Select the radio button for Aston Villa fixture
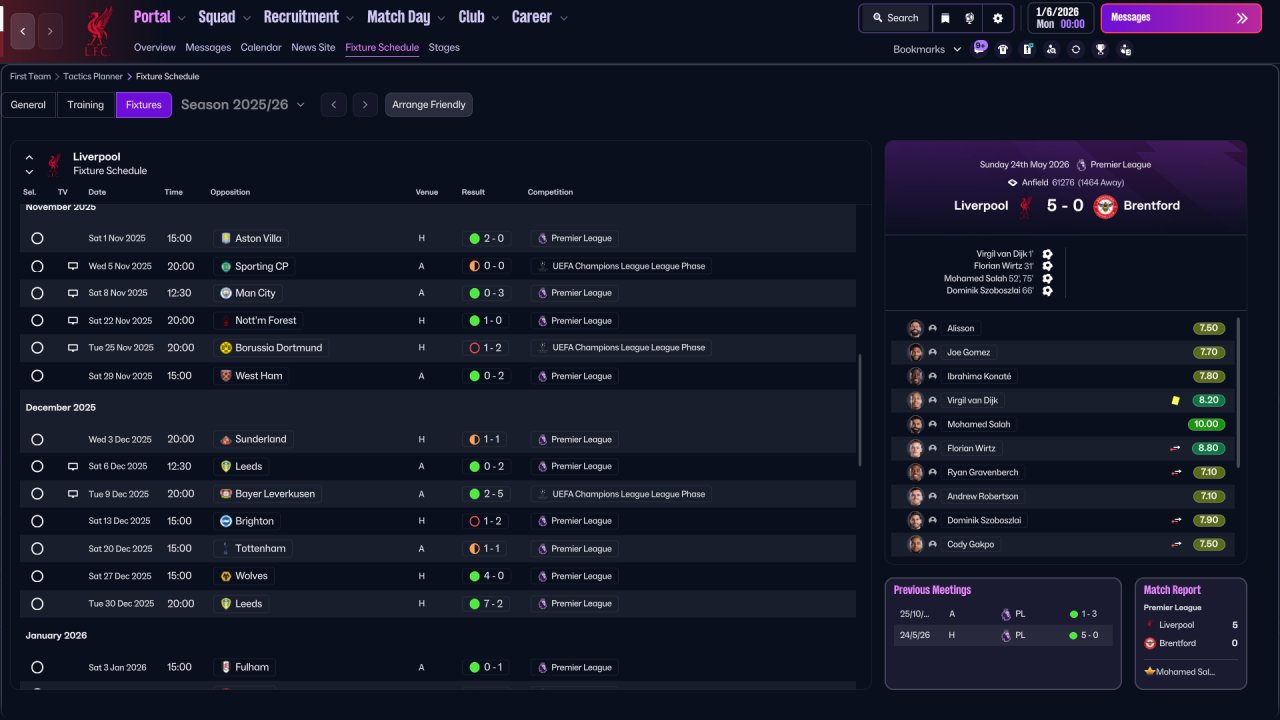 (x=37, y=239)
